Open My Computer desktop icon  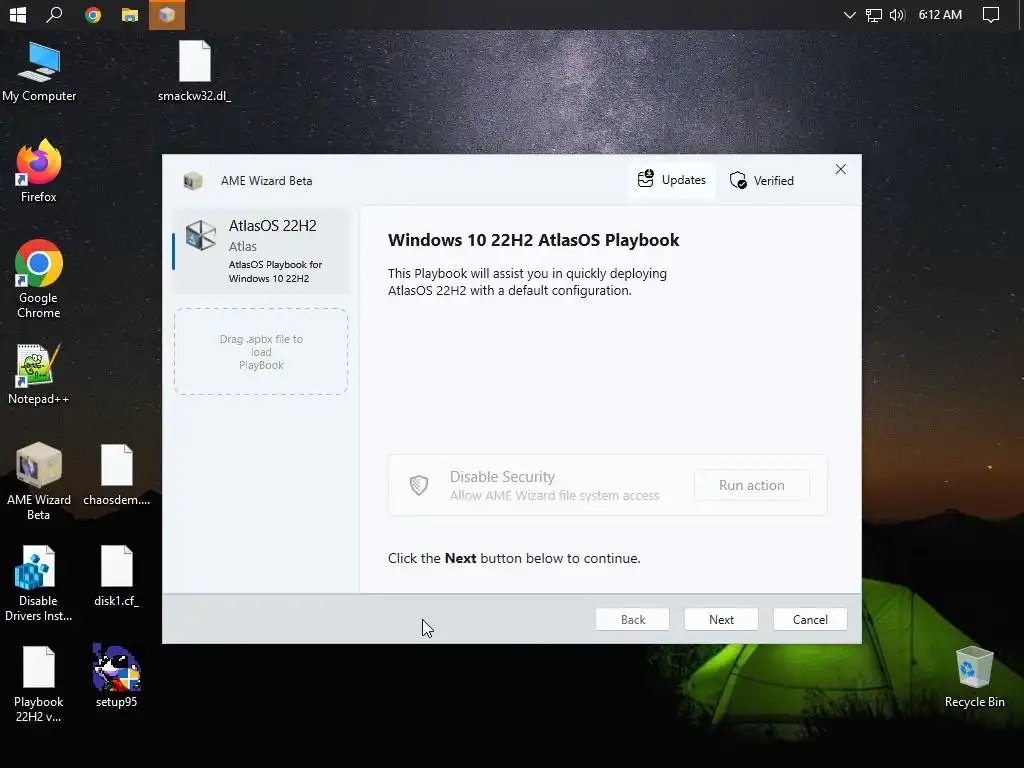tap(39, 72)
